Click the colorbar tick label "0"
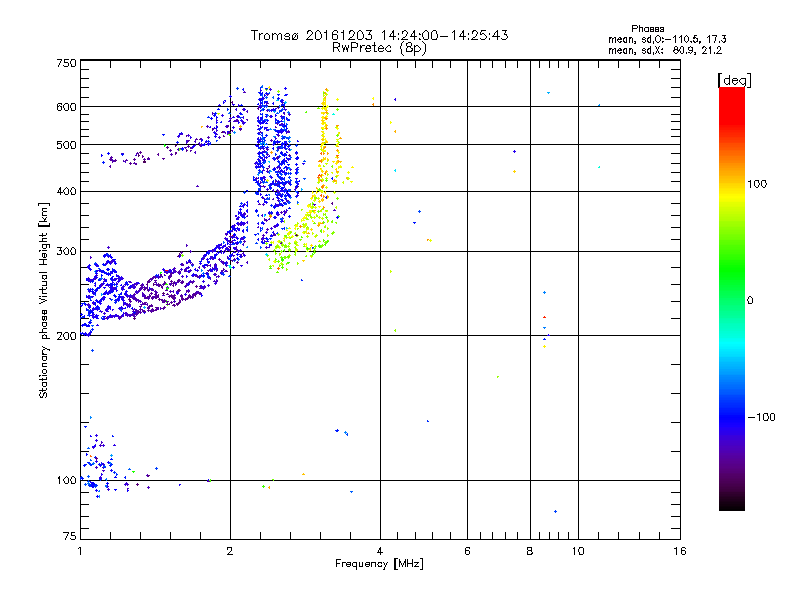Screen dimensions: 800x600 (x=750, y=301)
